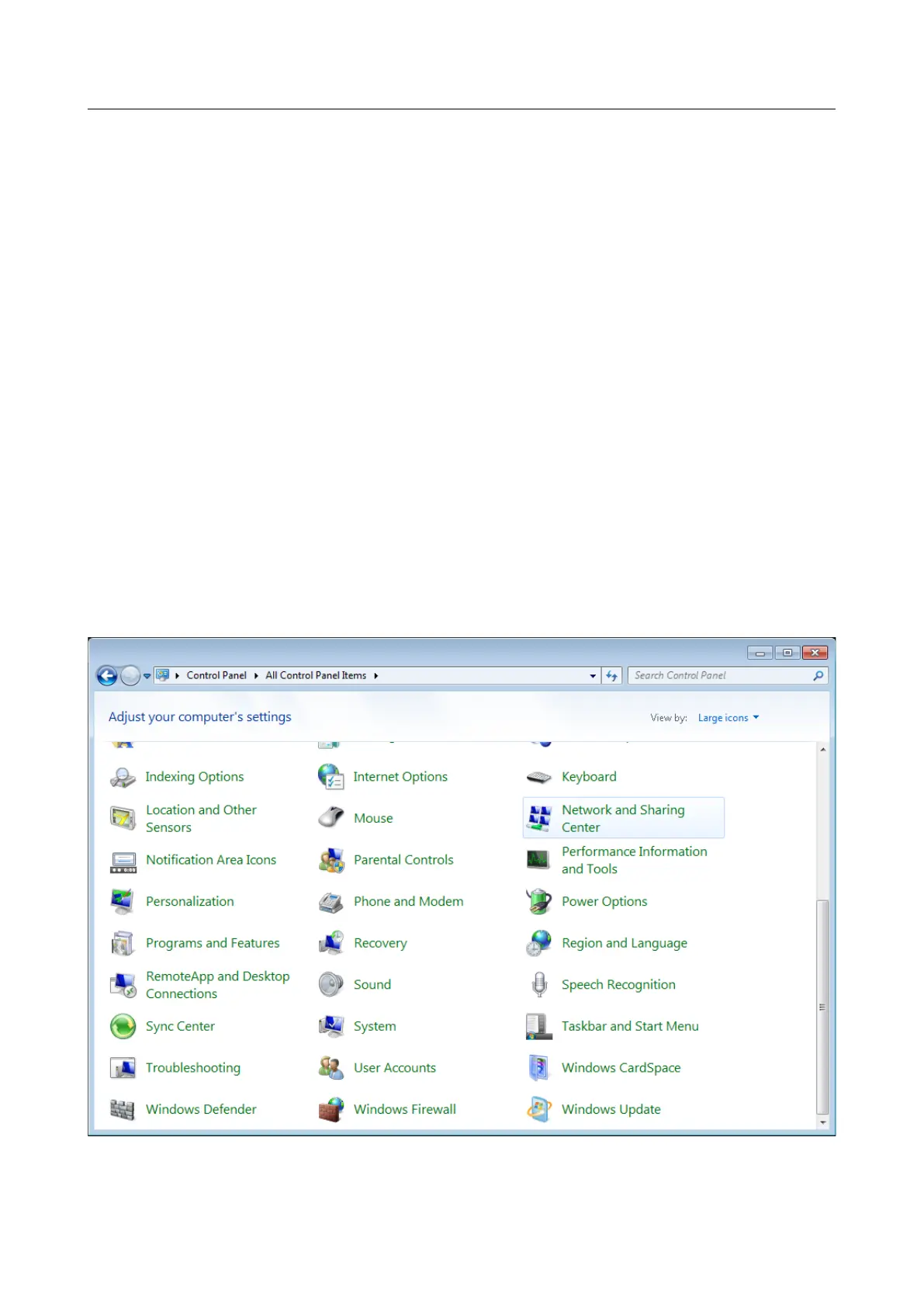The height and width of the screenshot is (1307, 924).
Task: Click the Refresh button beside the address bar
Action: [612, 676]
